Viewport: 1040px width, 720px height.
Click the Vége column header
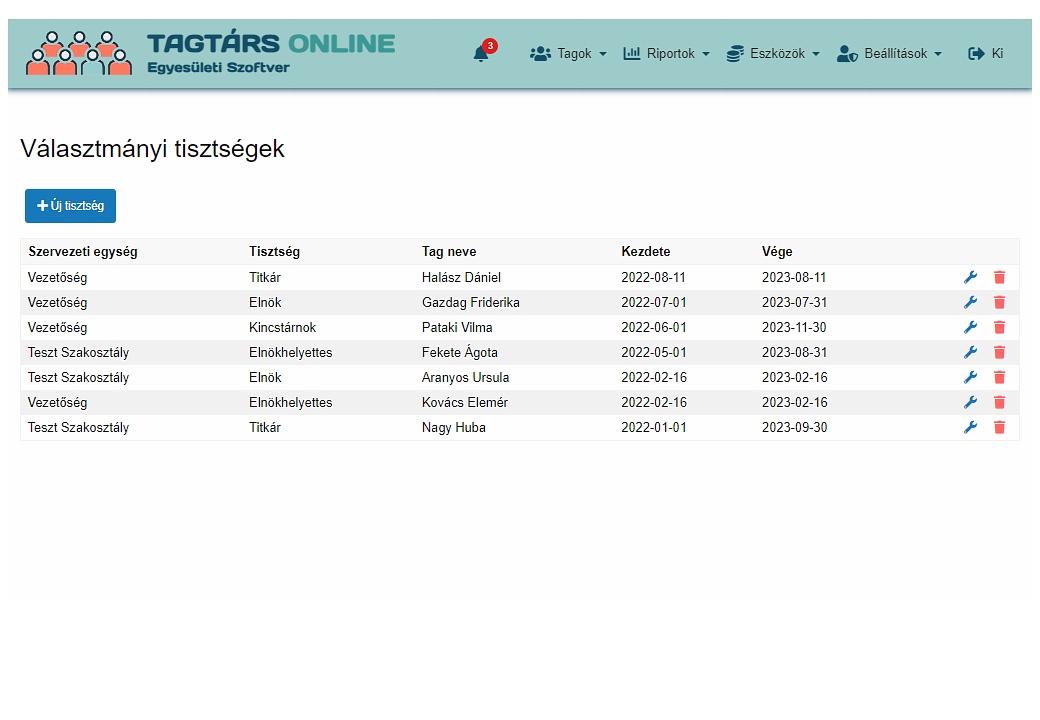(777, 252)
